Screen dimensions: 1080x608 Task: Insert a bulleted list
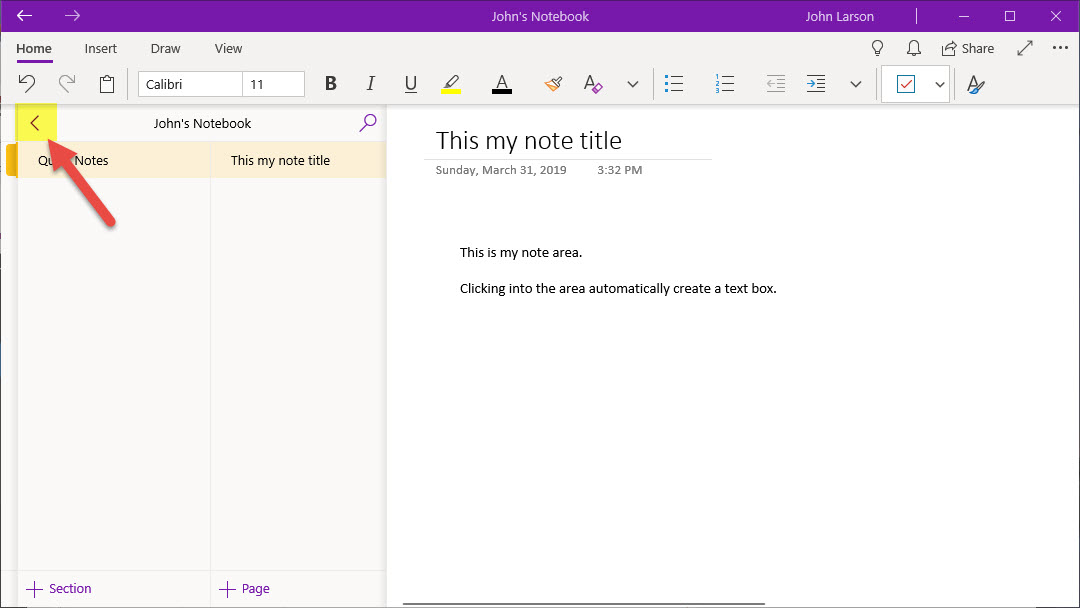674,84
